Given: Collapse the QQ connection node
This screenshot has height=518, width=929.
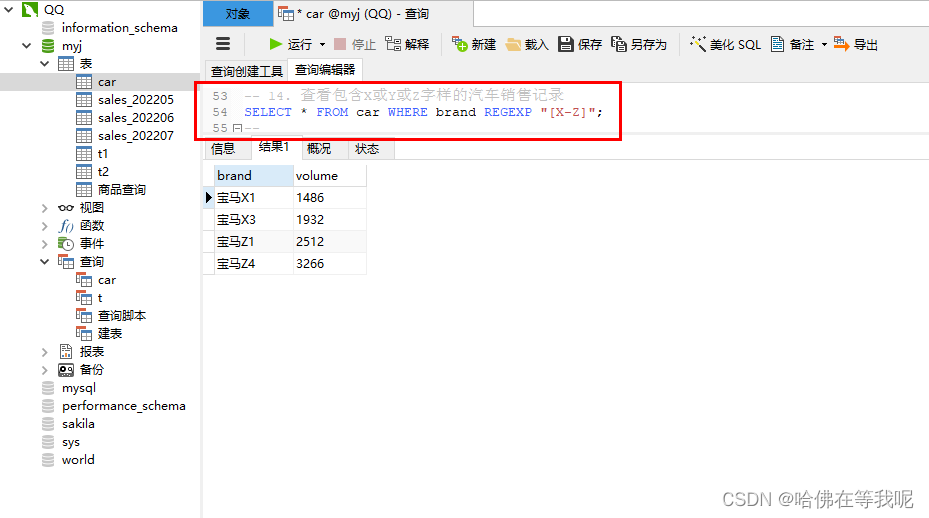Looking at the screenshot, I should click(8, 9).
